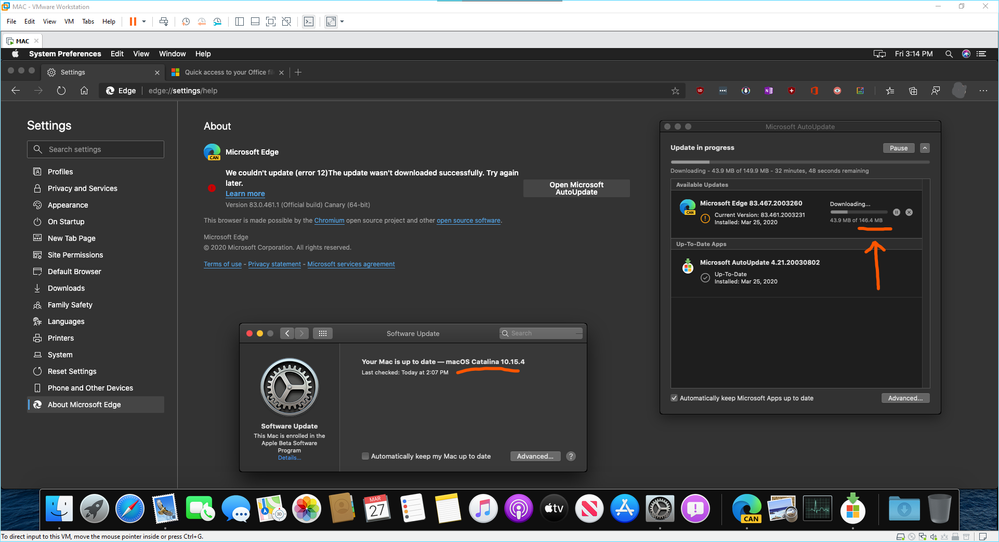Take a VMware snapshot
The height and width of the screenshot is (542, 999).
pyautogui.click(x=185, y=22)
